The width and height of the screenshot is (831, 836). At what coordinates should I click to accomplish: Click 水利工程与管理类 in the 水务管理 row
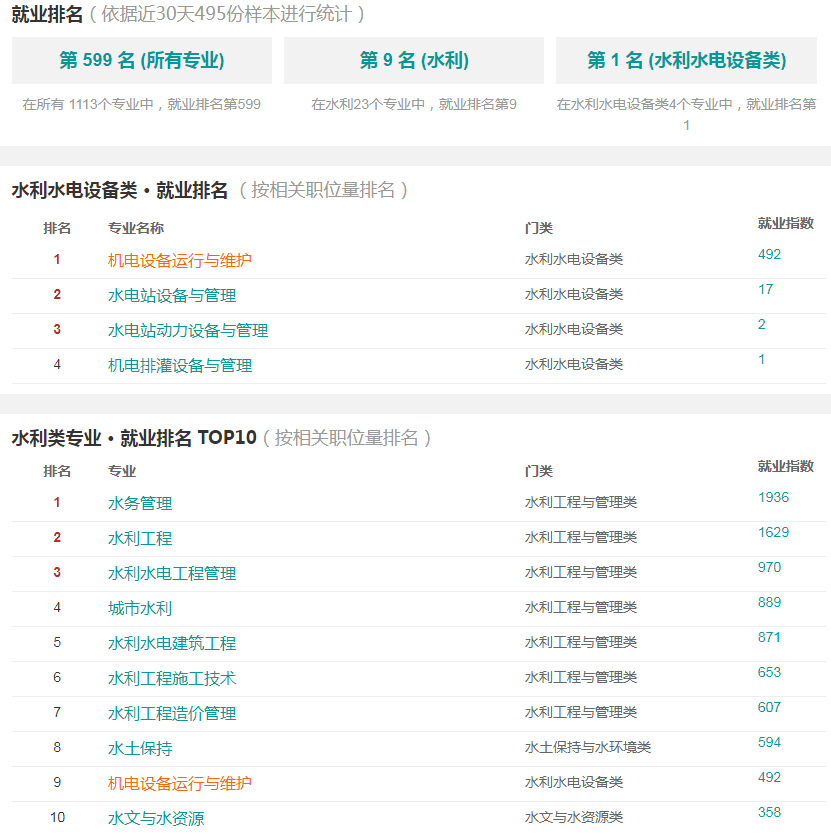tap(581, 502)
